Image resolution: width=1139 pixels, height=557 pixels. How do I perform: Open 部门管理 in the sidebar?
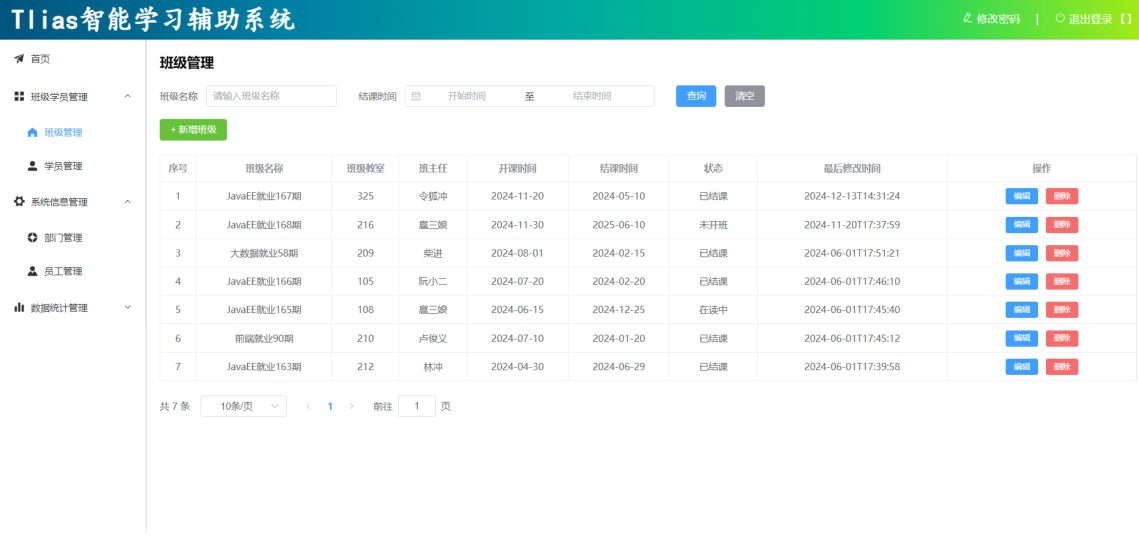point(63,237)
